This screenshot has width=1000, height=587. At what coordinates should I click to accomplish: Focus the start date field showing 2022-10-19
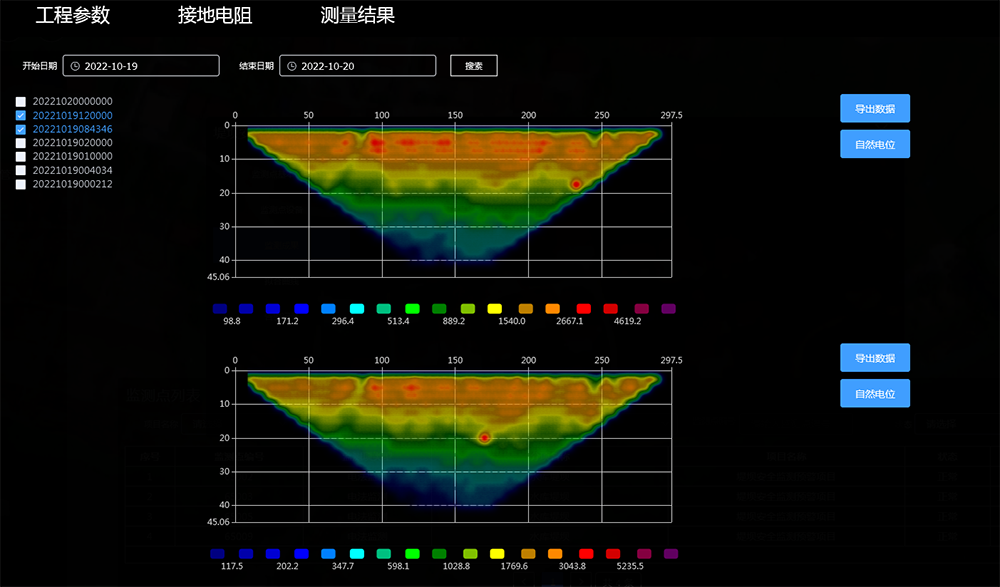[x=148, y=66]
